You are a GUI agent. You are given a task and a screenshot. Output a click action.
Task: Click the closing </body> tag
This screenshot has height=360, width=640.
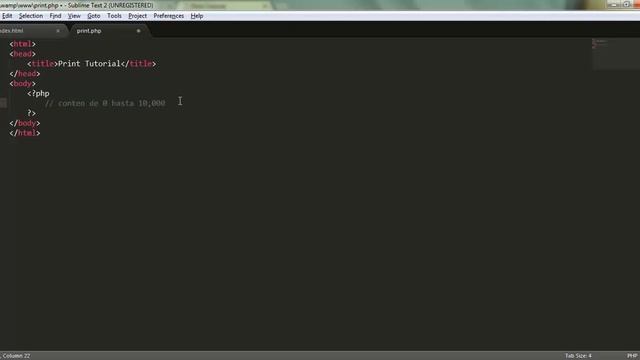[24, 123]
